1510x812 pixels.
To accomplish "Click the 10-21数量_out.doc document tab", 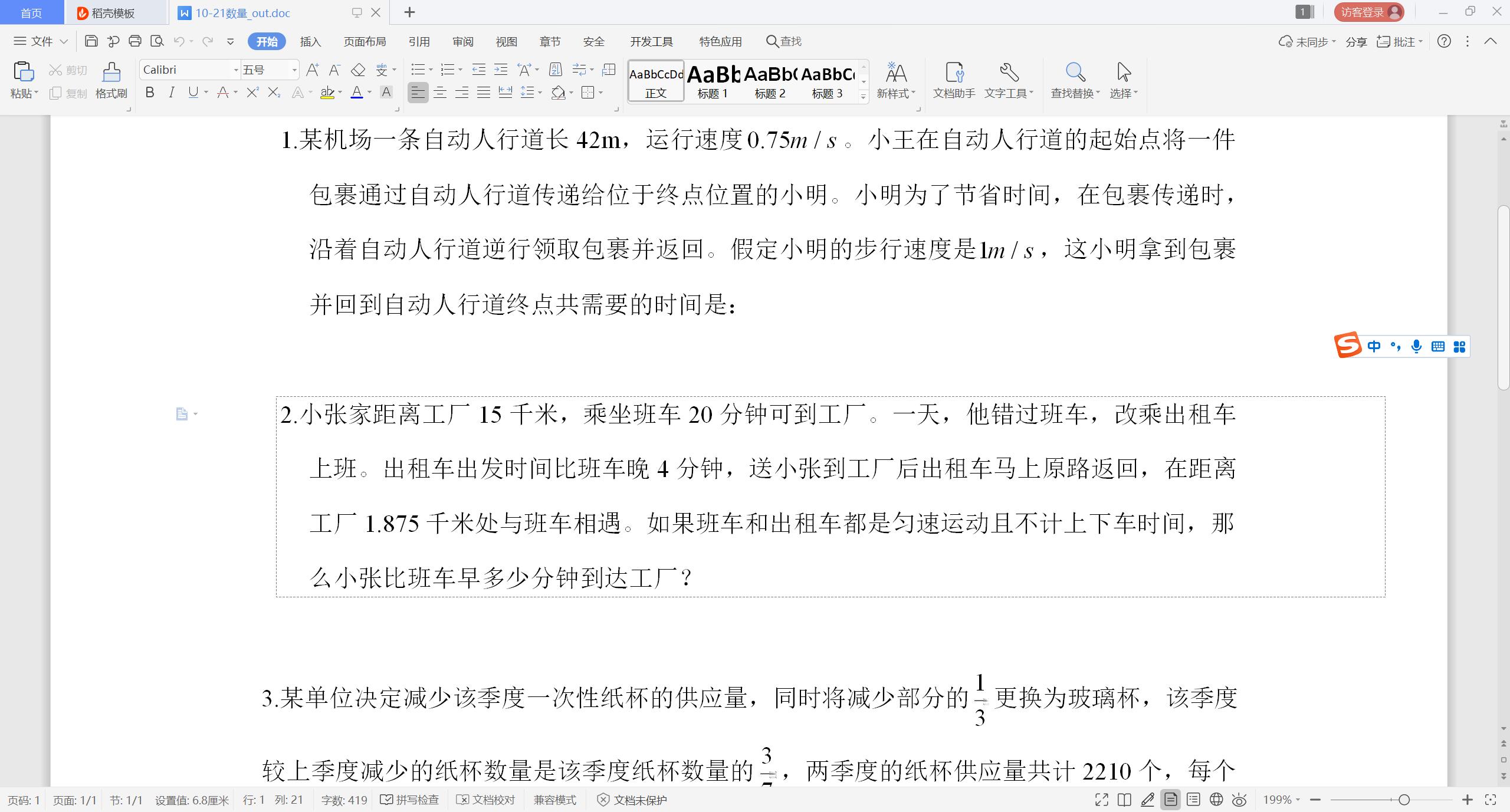I will coord(242,12).
